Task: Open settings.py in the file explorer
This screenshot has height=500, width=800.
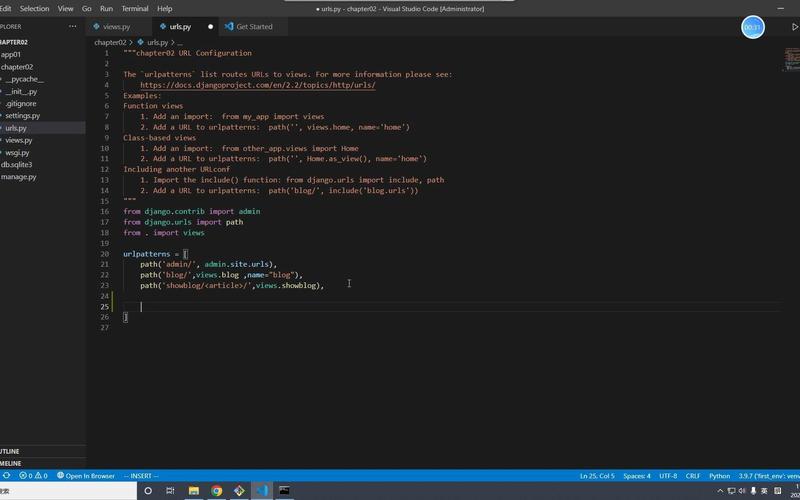Action: click(x=22, y=116)
